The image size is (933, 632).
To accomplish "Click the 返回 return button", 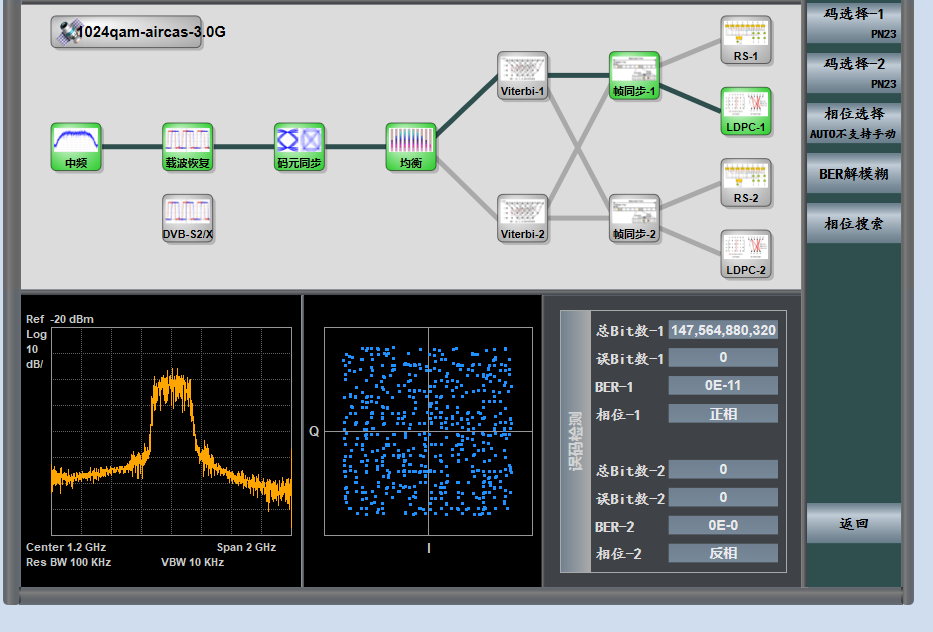I will (853, 523).
